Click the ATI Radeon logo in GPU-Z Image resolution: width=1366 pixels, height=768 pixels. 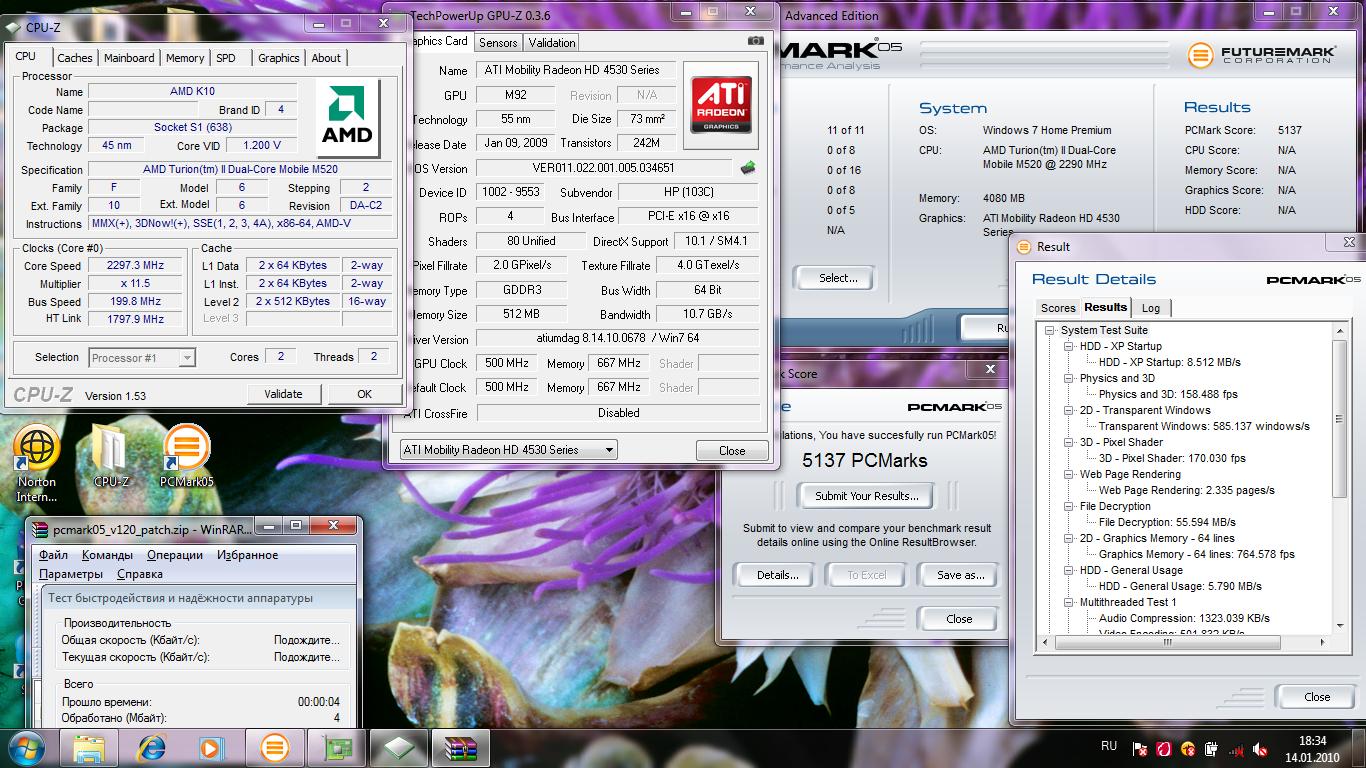coord(720,104)
